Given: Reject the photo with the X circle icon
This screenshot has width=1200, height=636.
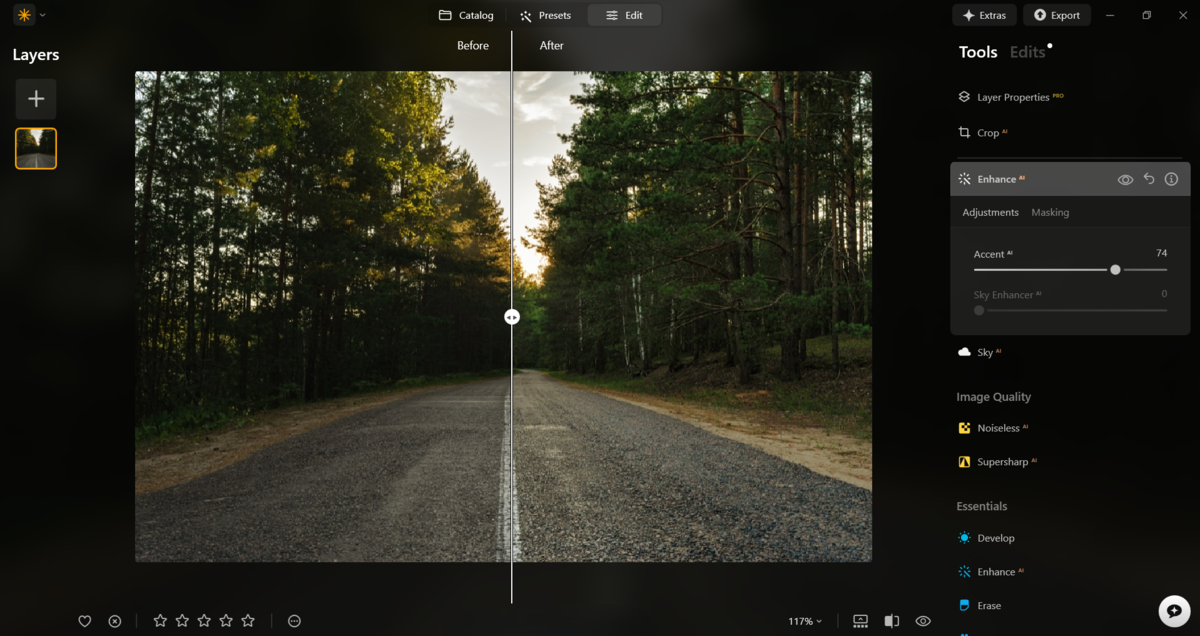Looking at the screenshot, I should pos(115,621).
